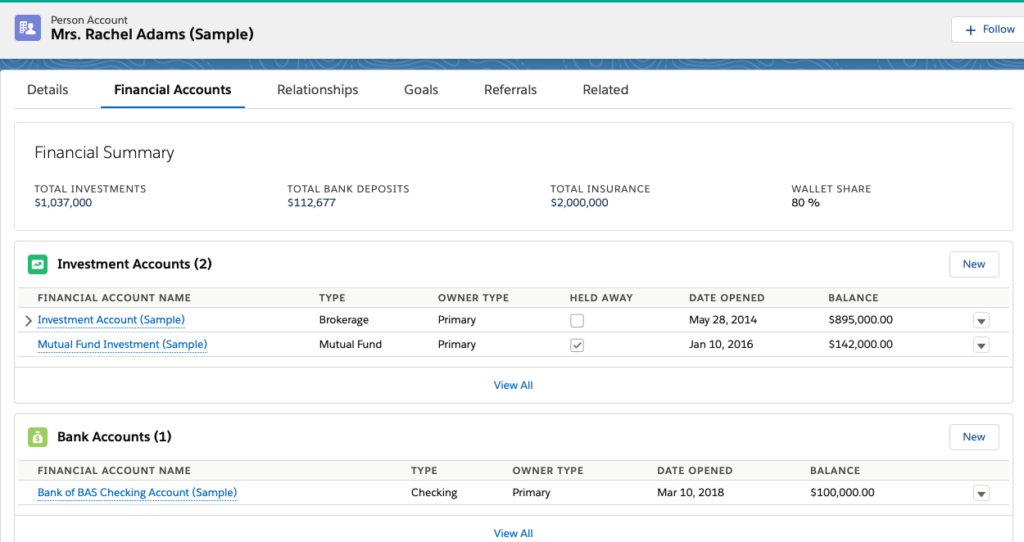Image resolution: width=1024 pixels, height=542 pixels.
Task: Switch to the Details tab
Action: [x=47, y=90]
